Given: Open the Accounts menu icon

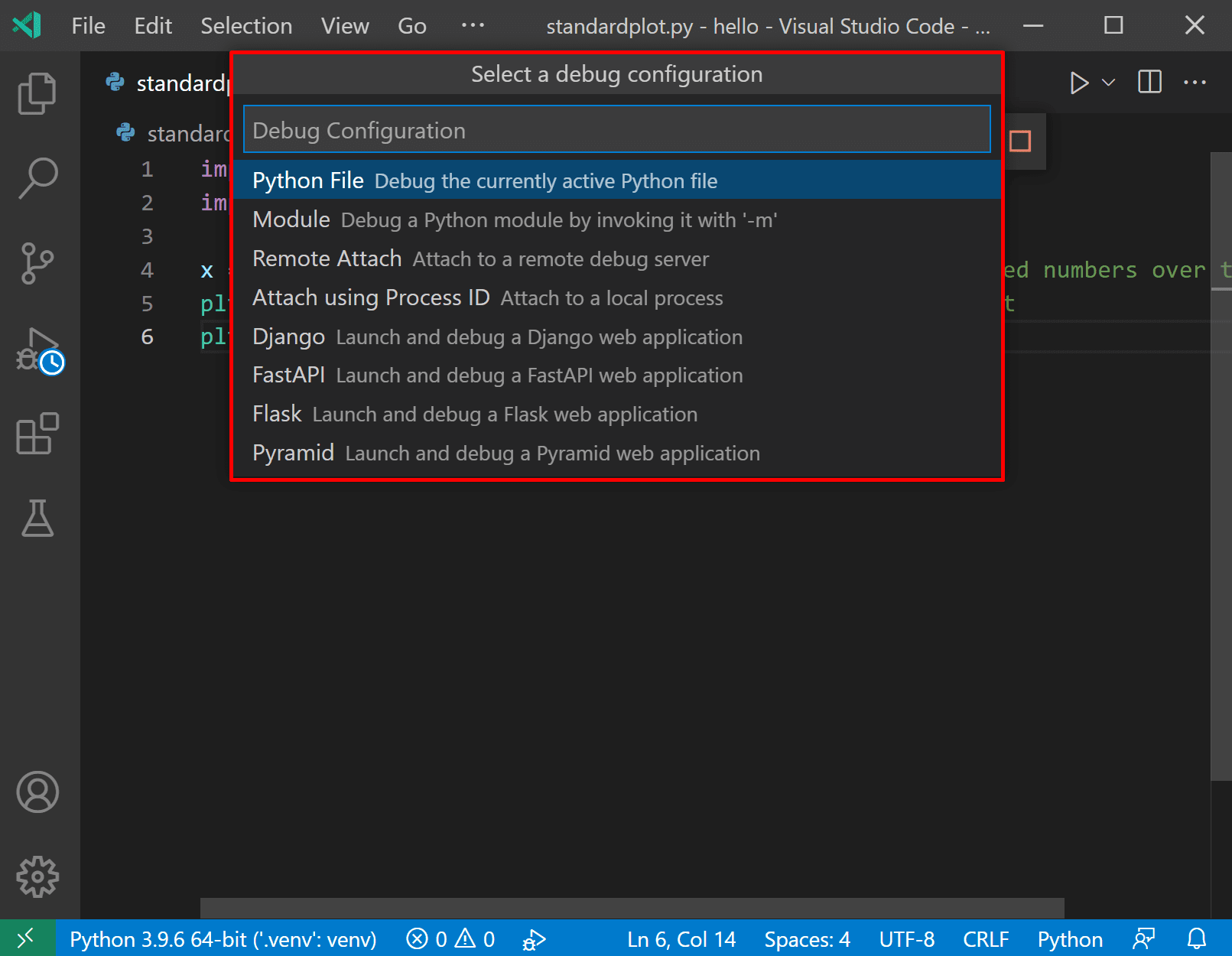Looking at the screenshot, I should [x=37, y=792].
